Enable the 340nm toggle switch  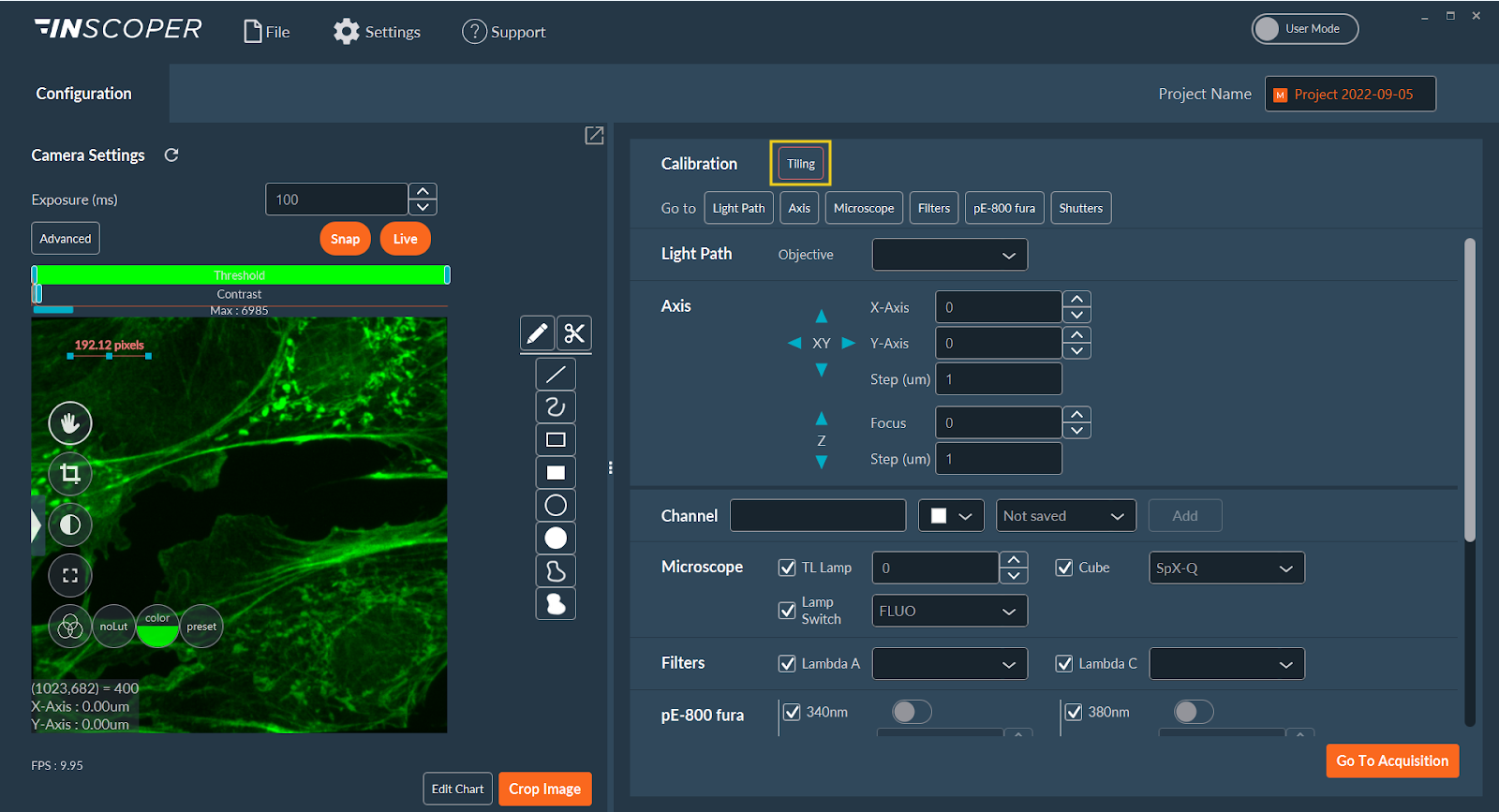click(912, 712)
